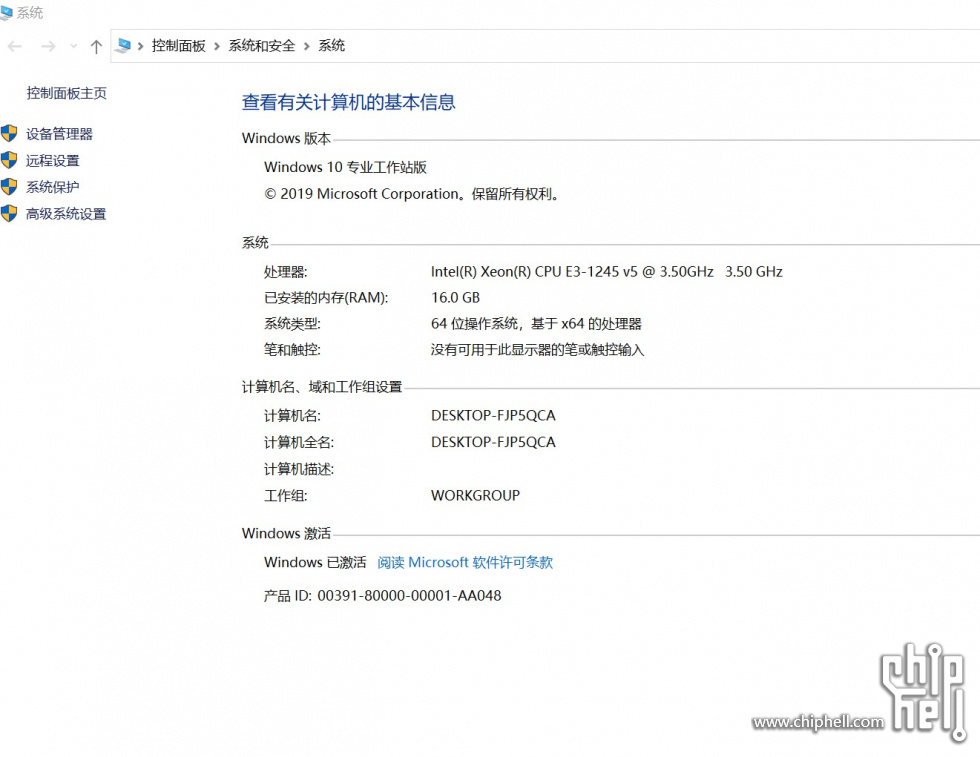The height and width of the screenshot is (757, 980).
Task: Click shield icon beside 系统保护
Action: 9,186
